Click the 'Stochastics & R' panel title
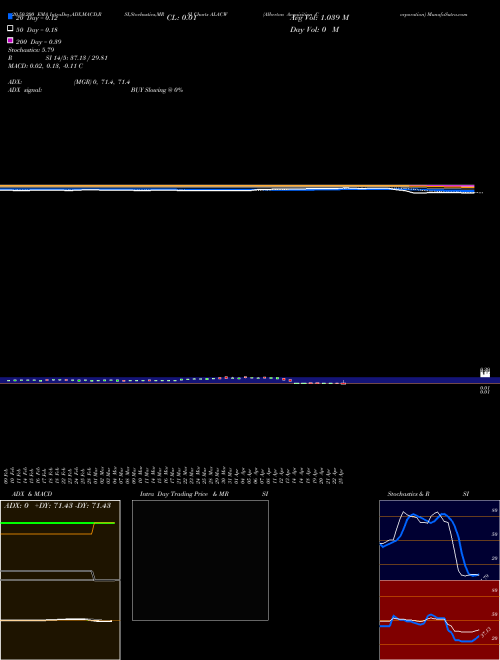Screen dimensions: 500x660 (x=408, y=494)
